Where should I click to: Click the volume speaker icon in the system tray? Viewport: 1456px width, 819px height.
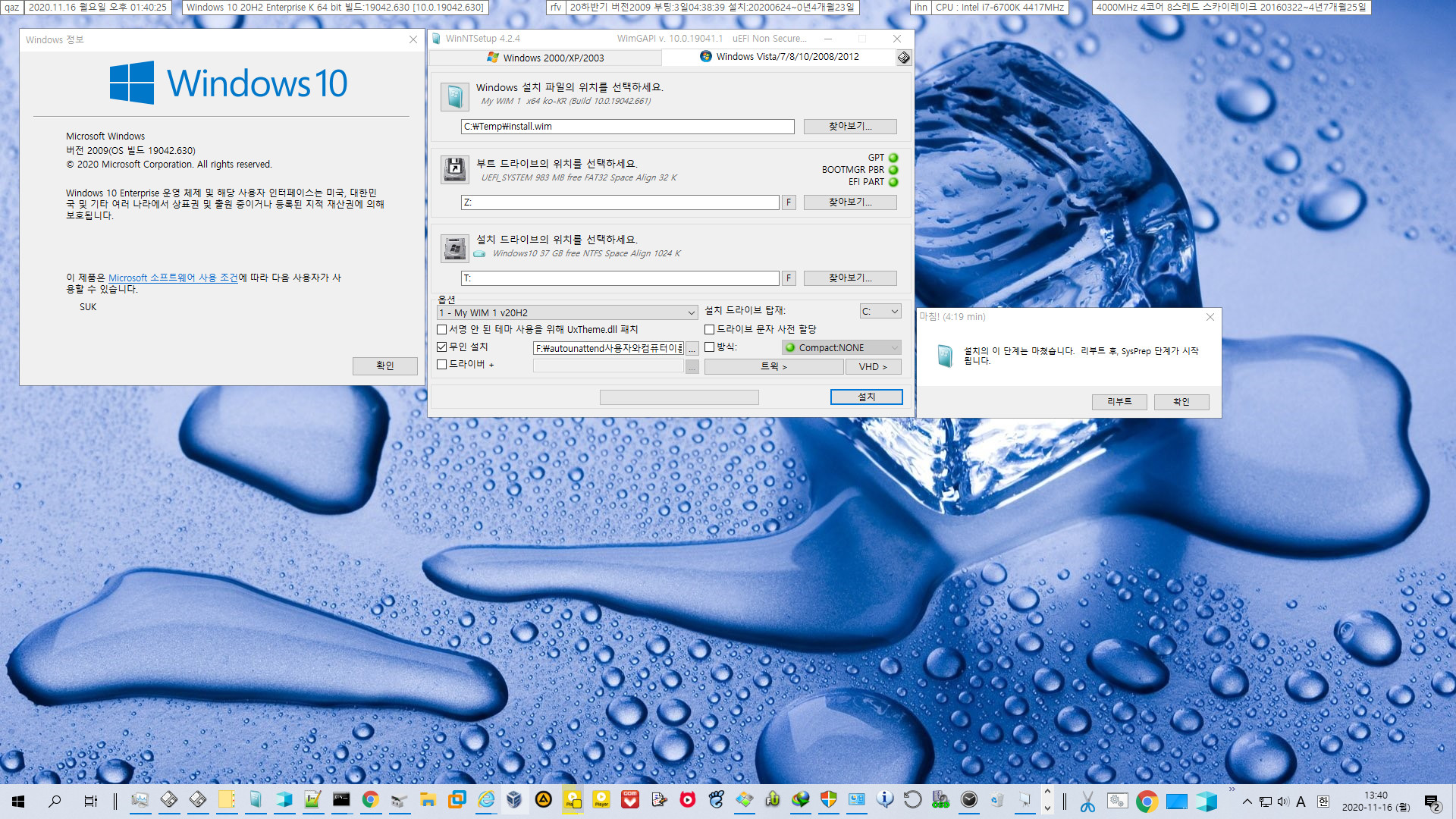coord(1283,802)
